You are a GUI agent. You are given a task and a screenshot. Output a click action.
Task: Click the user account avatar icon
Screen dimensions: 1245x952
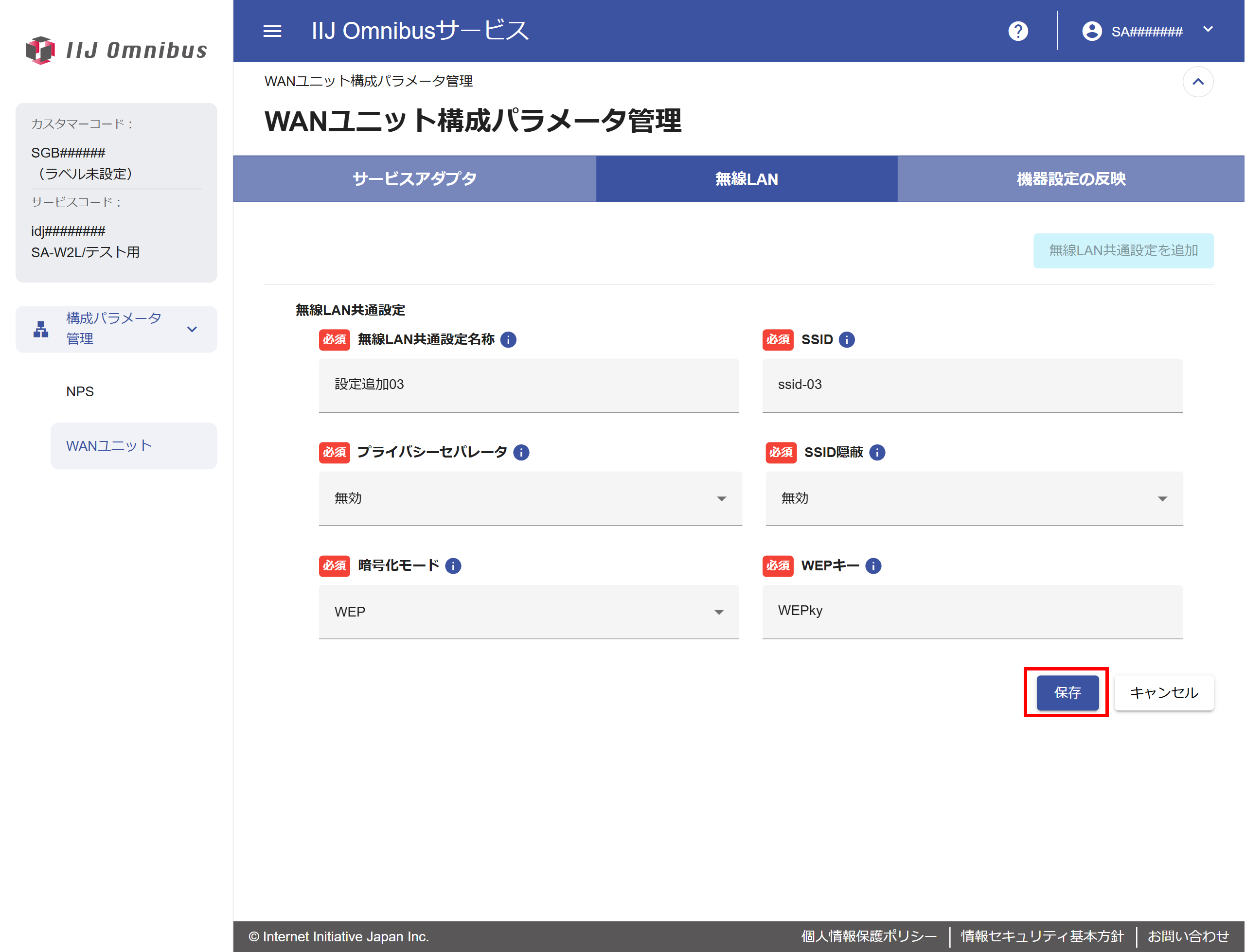point(1091,31)
